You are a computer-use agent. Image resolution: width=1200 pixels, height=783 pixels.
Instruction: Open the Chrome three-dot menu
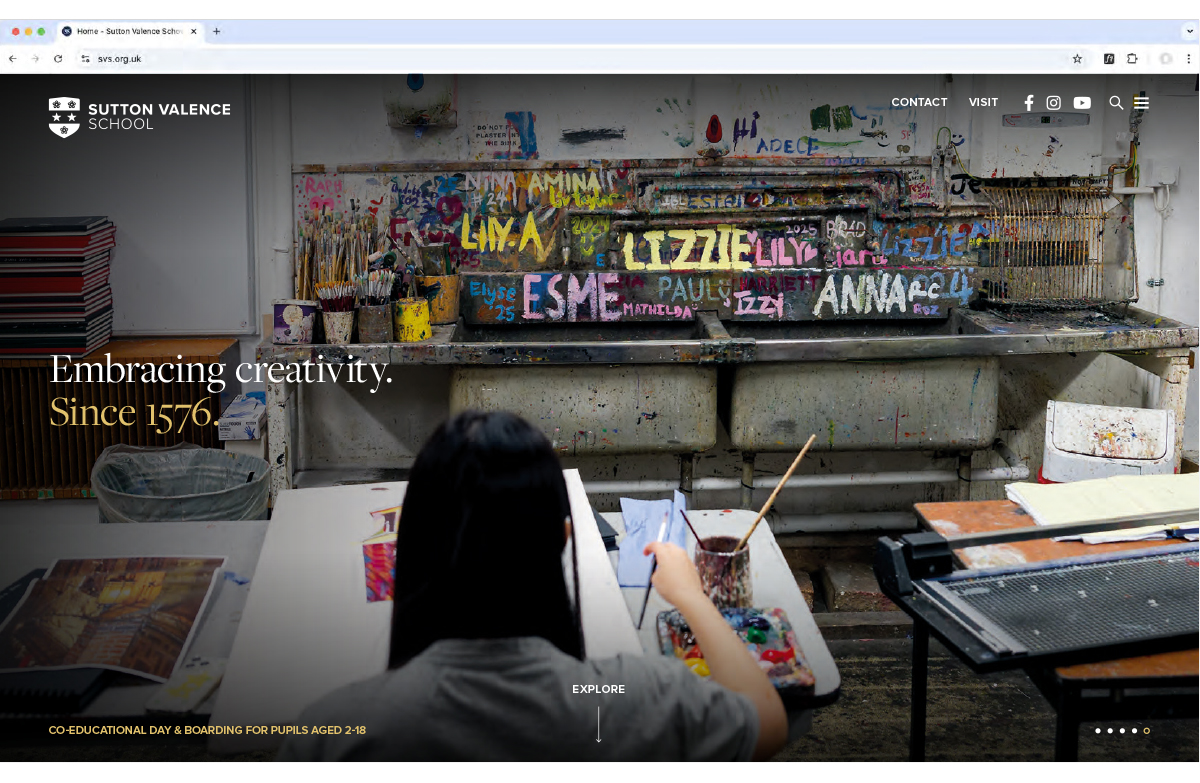[1188, 59]
